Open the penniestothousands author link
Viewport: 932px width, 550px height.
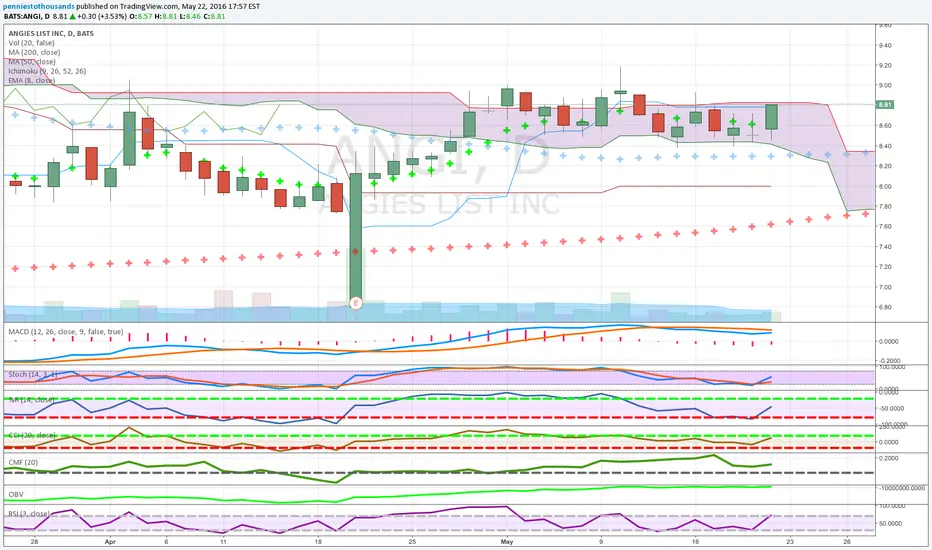(x=39, y=7)
